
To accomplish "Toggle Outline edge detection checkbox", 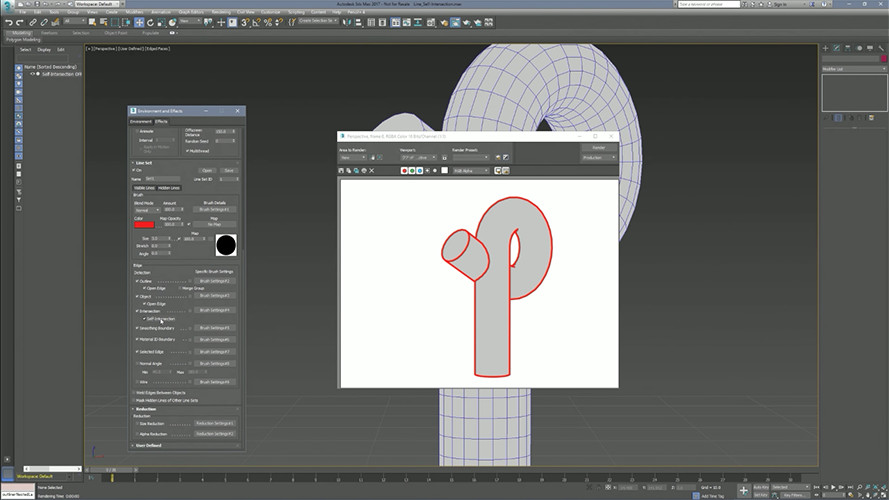I will (x=137, y=281).
